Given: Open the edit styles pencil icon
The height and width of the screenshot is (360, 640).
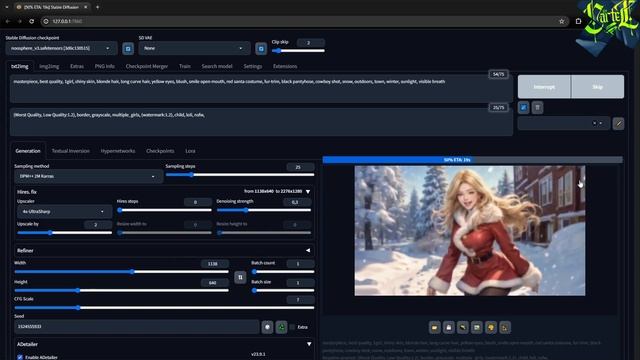Looking at the screenshot, I should coord(618,123).
